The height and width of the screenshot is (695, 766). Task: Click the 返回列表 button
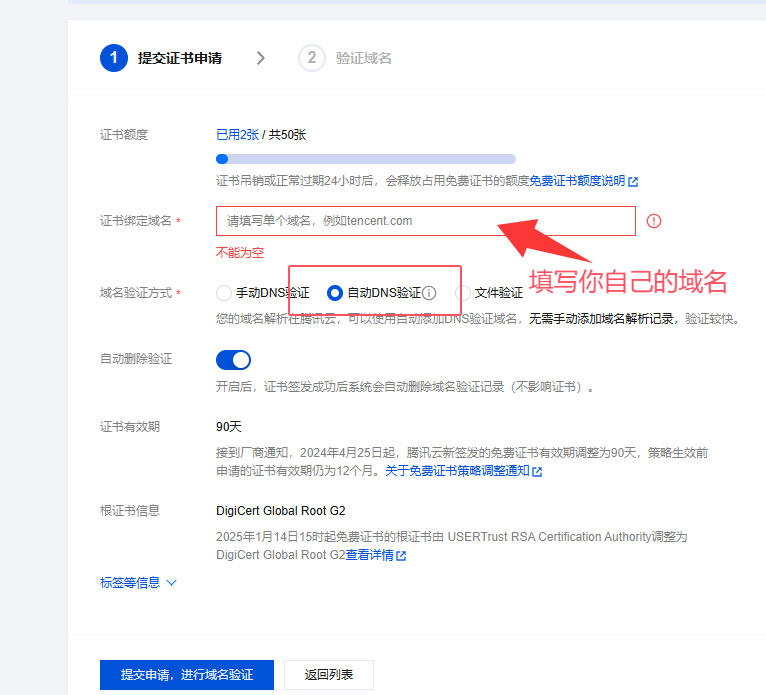coord(329,675)
